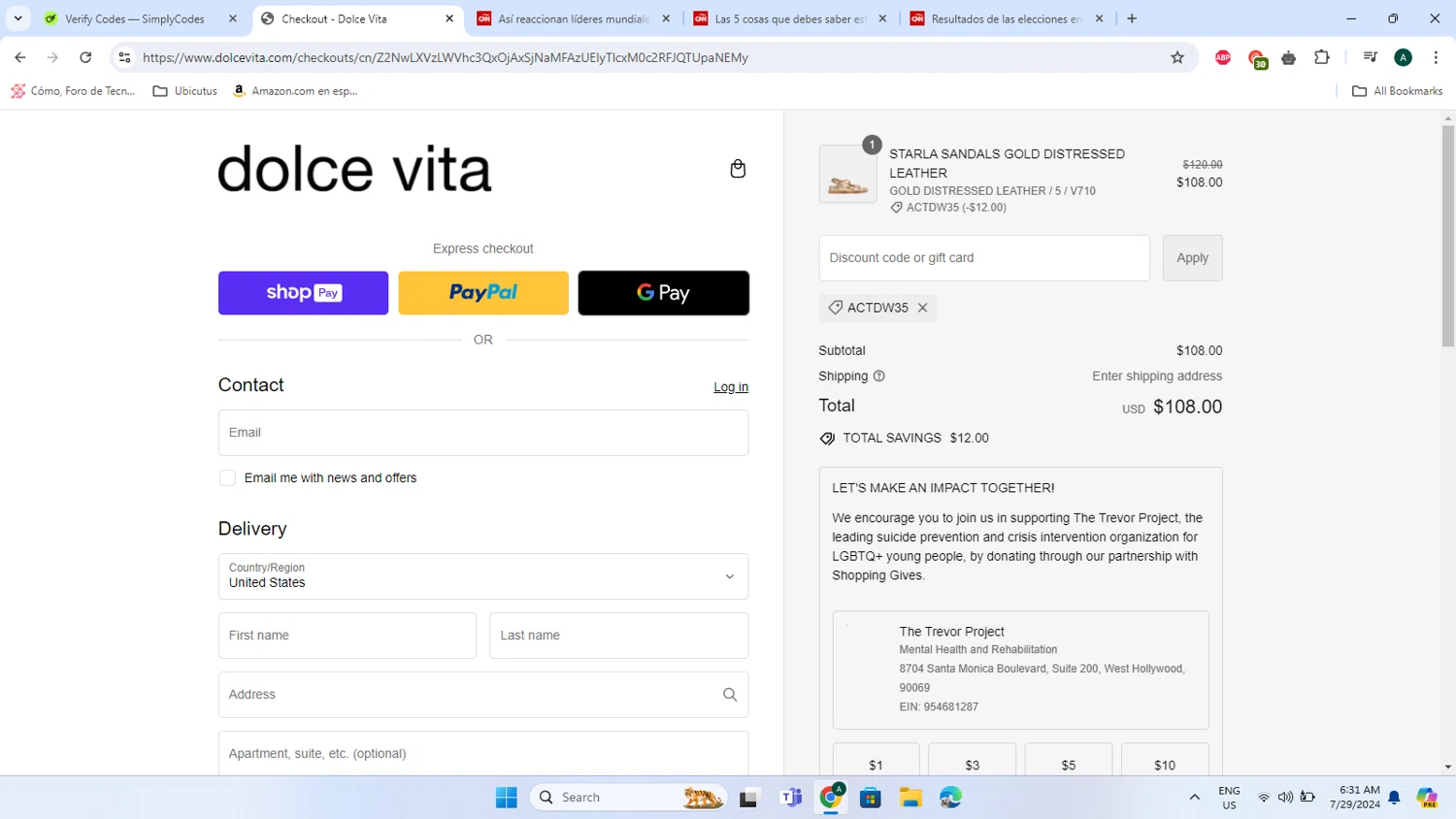Open the Chrome profile avatar
The image size is (1456, 819).
[x=1403, y=57]
